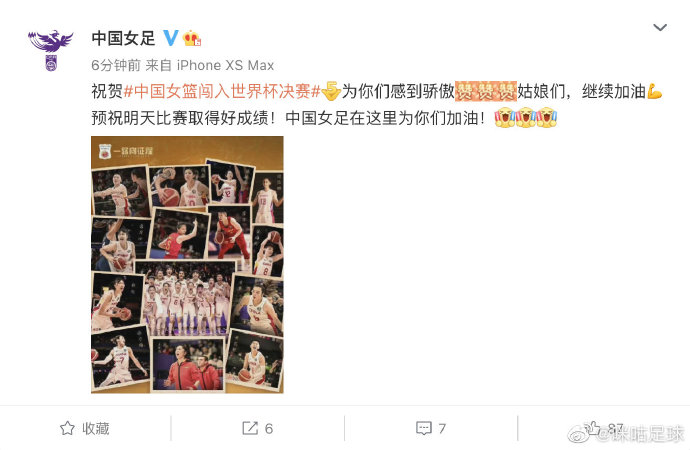Open the basketball team collage image
690x450 pixels.
[x=187, y=264]
